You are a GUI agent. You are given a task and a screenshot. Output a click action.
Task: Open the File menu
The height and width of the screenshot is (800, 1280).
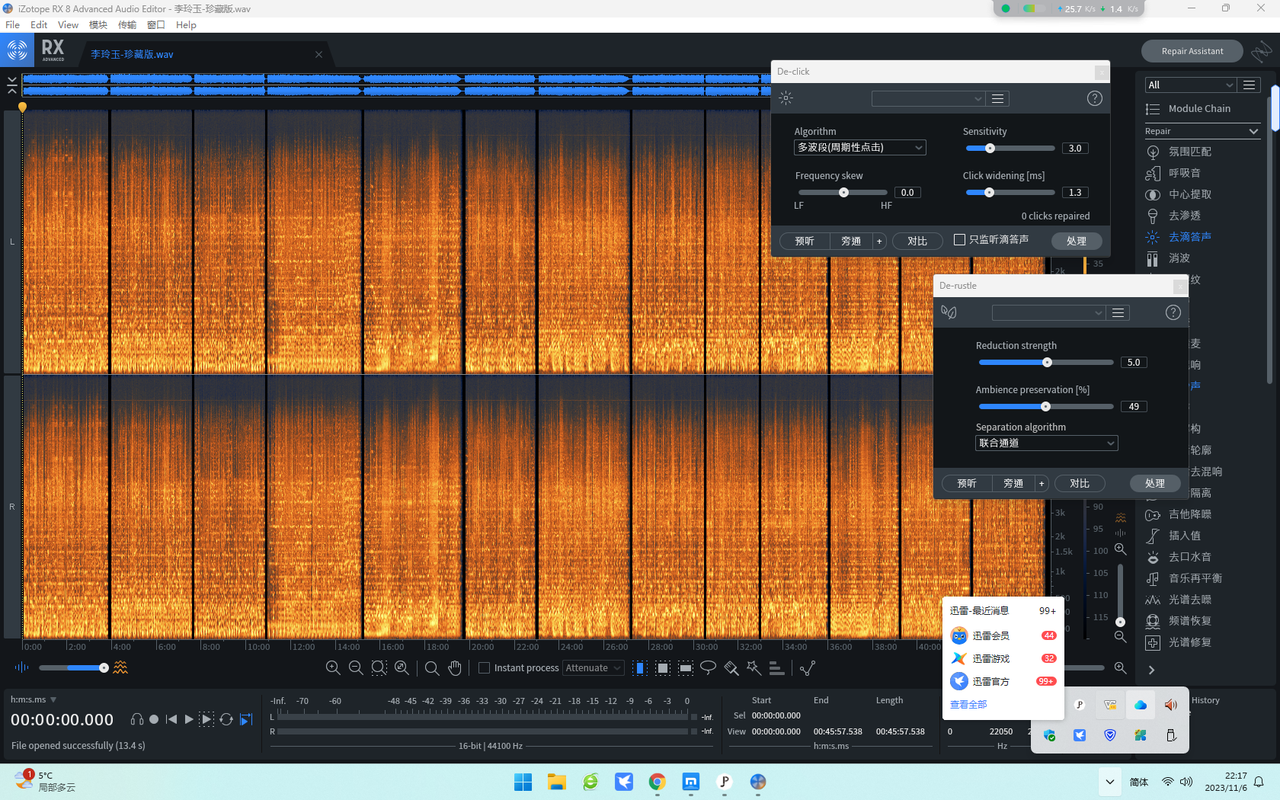click(x=12, y=24)
